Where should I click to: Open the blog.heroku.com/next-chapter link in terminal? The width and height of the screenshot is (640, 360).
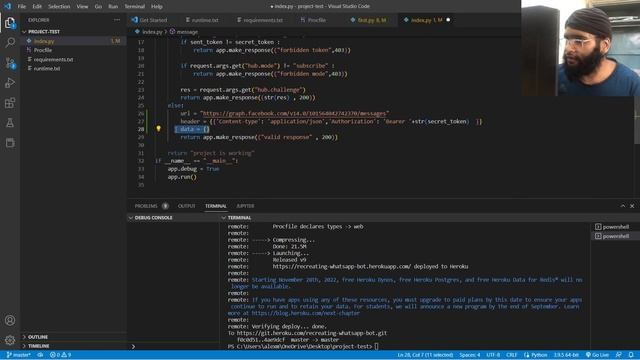pyautogui.click(x=305, y=313)
